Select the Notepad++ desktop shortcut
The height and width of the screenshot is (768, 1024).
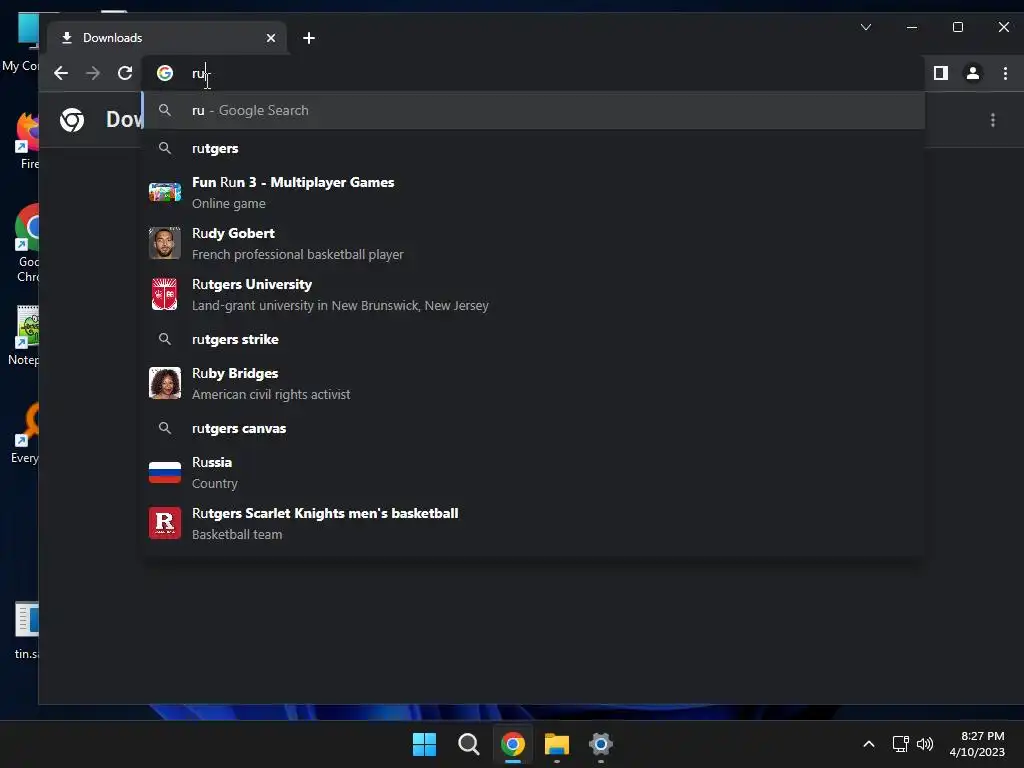(24, 335)
